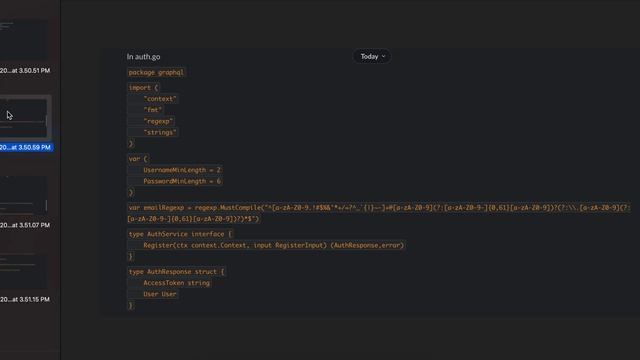Click the 'In auth.go' heading
The image size is (640, 360).
(x=143, y=57)
